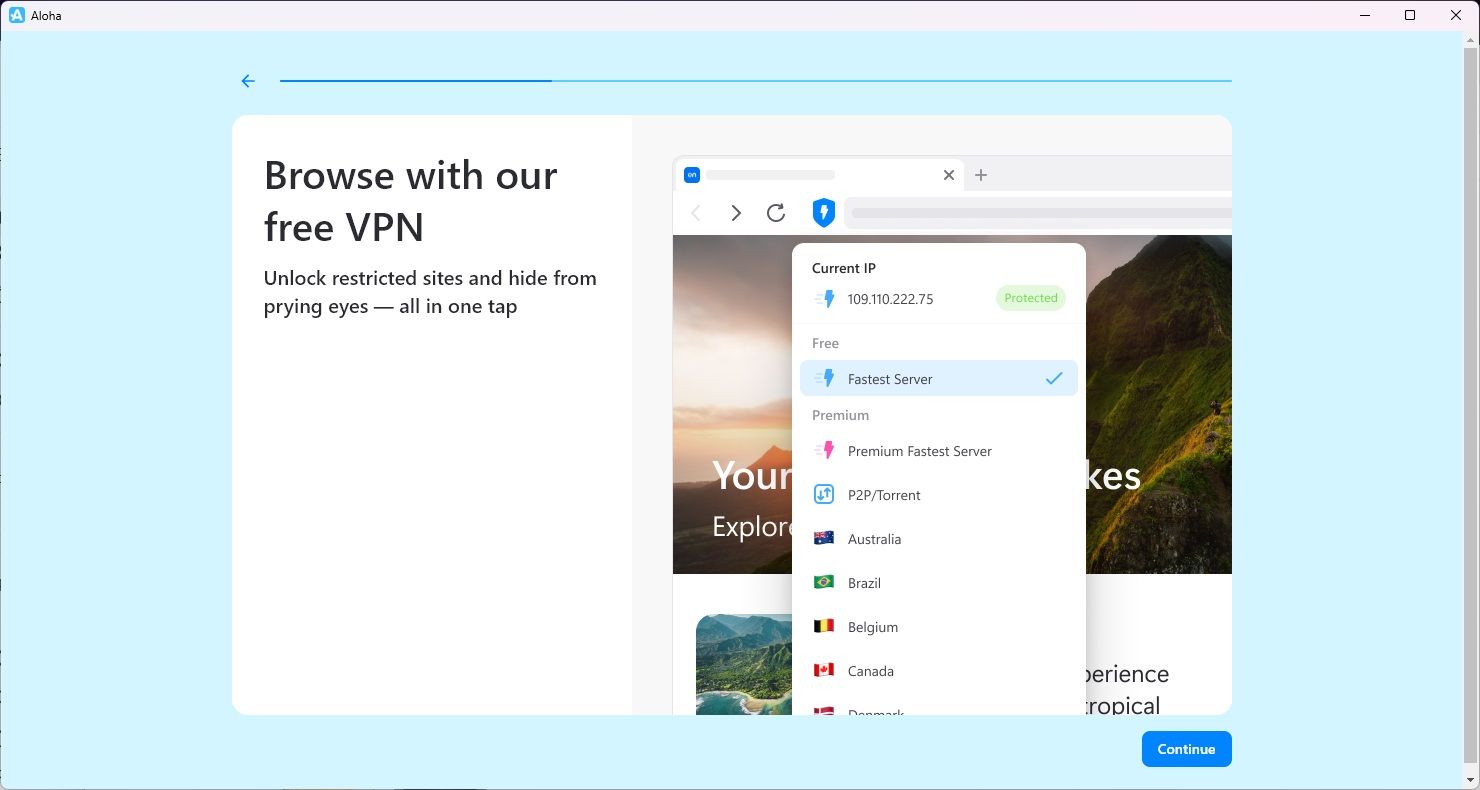The height and width of the screenshot is (790, 1480).
Task: Select Australia from the server list
Action: click(x=939, y=539)
